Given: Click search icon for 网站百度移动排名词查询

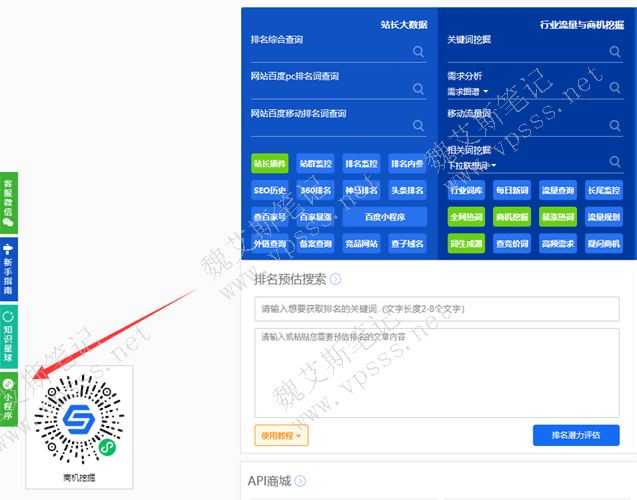Looking at the screenshot, I should pos(418,126).
